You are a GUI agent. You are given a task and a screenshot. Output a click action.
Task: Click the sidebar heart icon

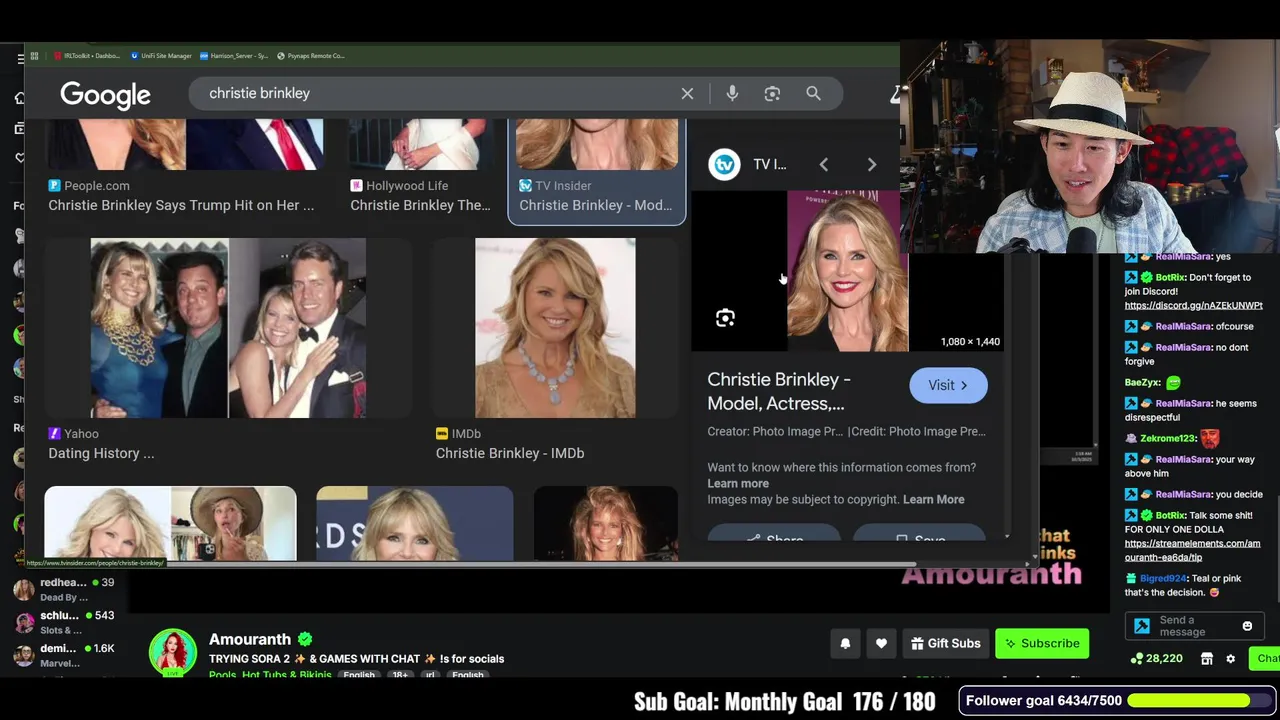[19, 158]
